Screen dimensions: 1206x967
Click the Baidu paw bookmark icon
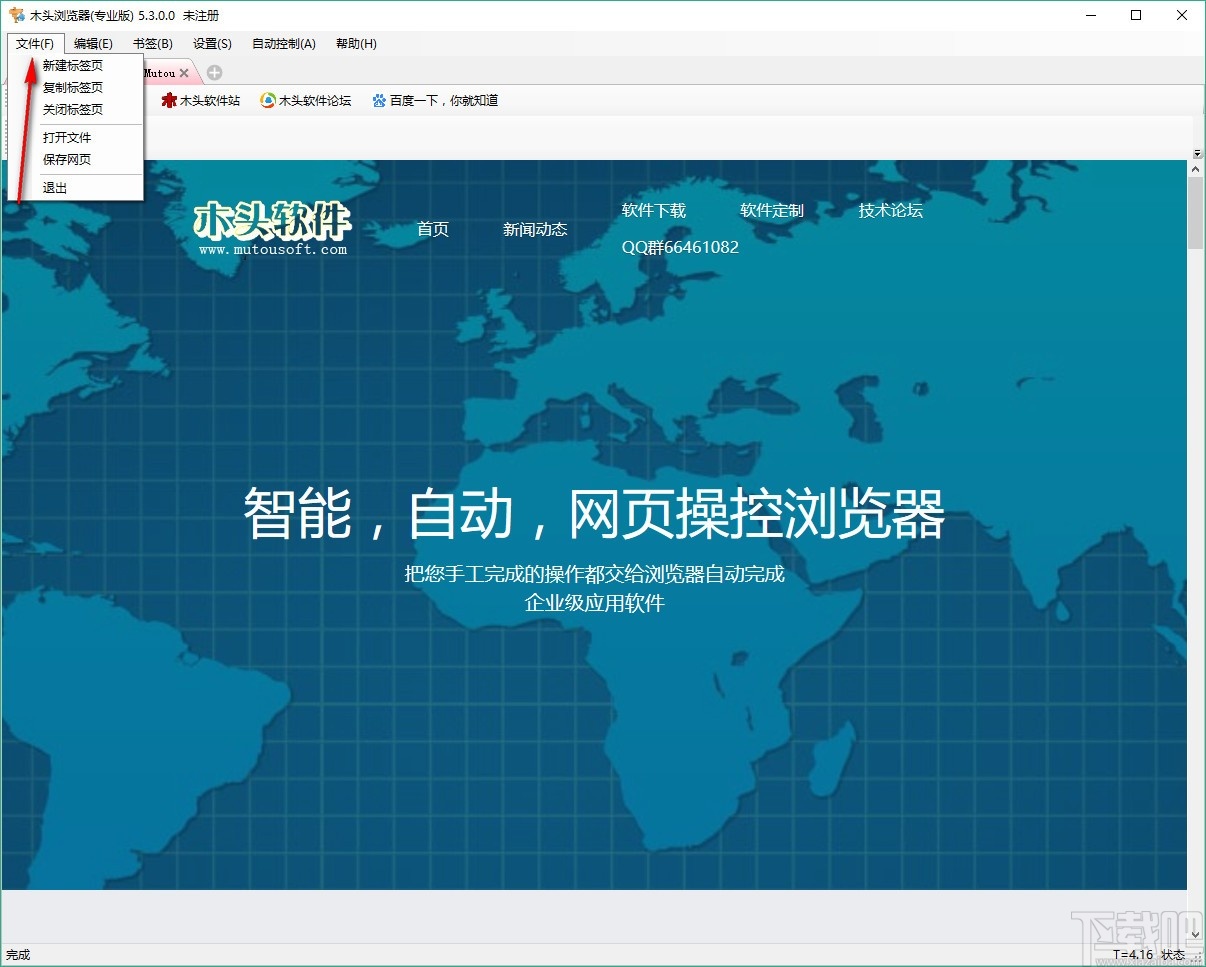click(x=379, y=101)
